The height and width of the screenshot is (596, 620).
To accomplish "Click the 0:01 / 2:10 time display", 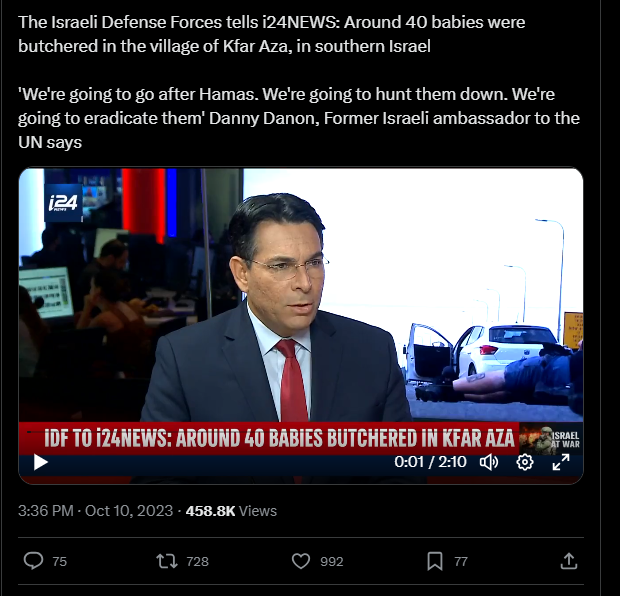I will tap(430, 462).
